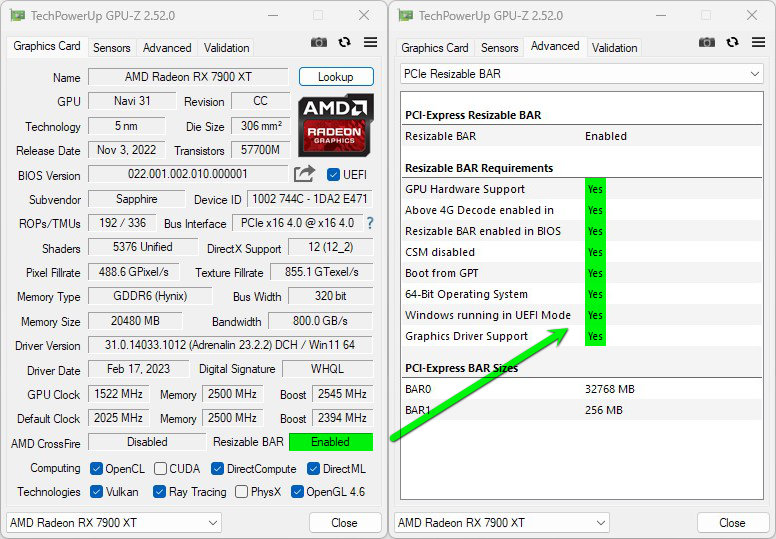776x539 pixels.
Task: Refresh data using right window refresh icon
Action: click(x=732, y=43)
